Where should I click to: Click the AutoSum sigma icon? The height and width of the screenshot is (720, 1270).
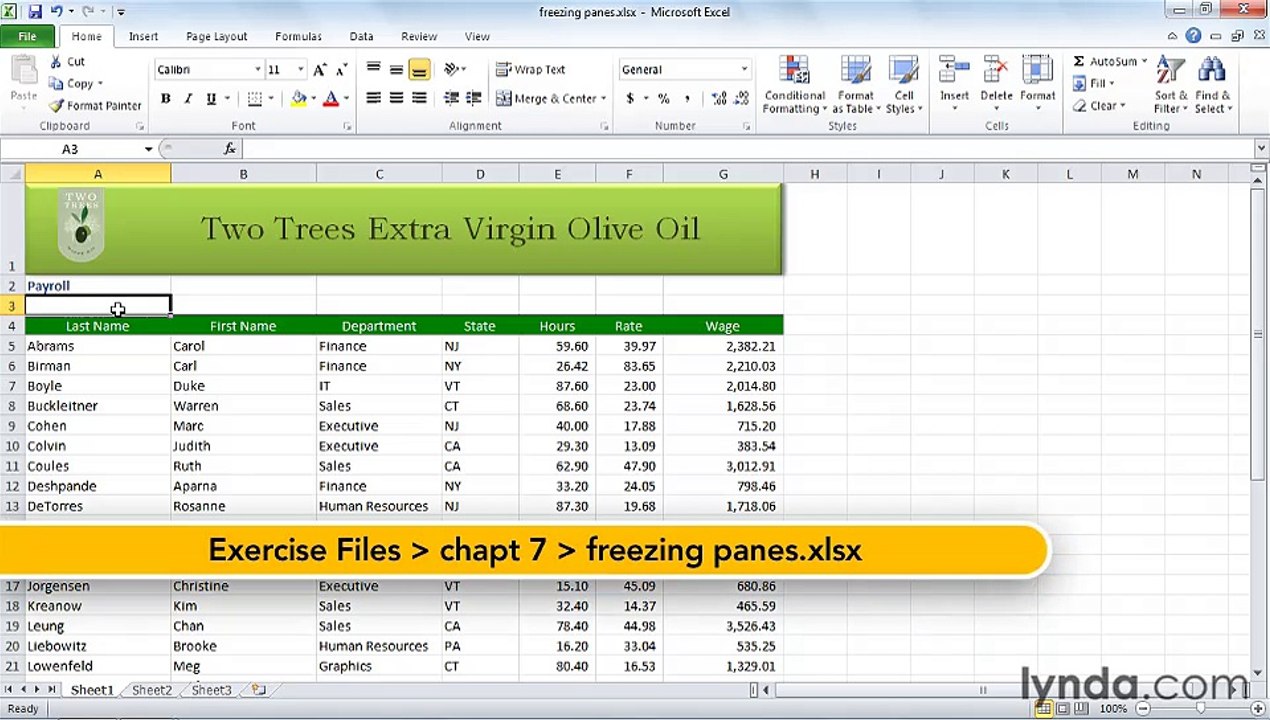coord(1079,61)
